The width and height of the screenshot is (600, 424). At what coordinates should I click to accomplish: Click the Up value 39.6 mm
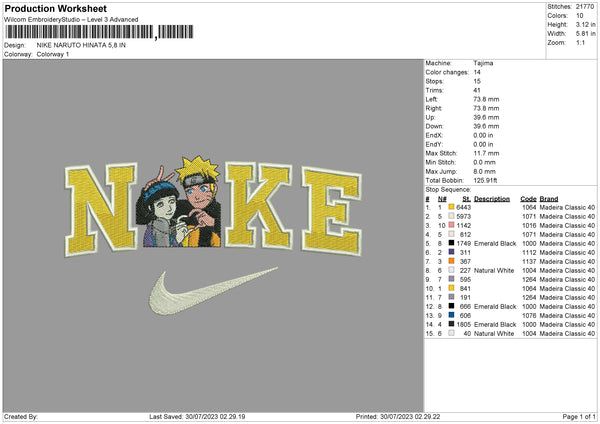486,117
